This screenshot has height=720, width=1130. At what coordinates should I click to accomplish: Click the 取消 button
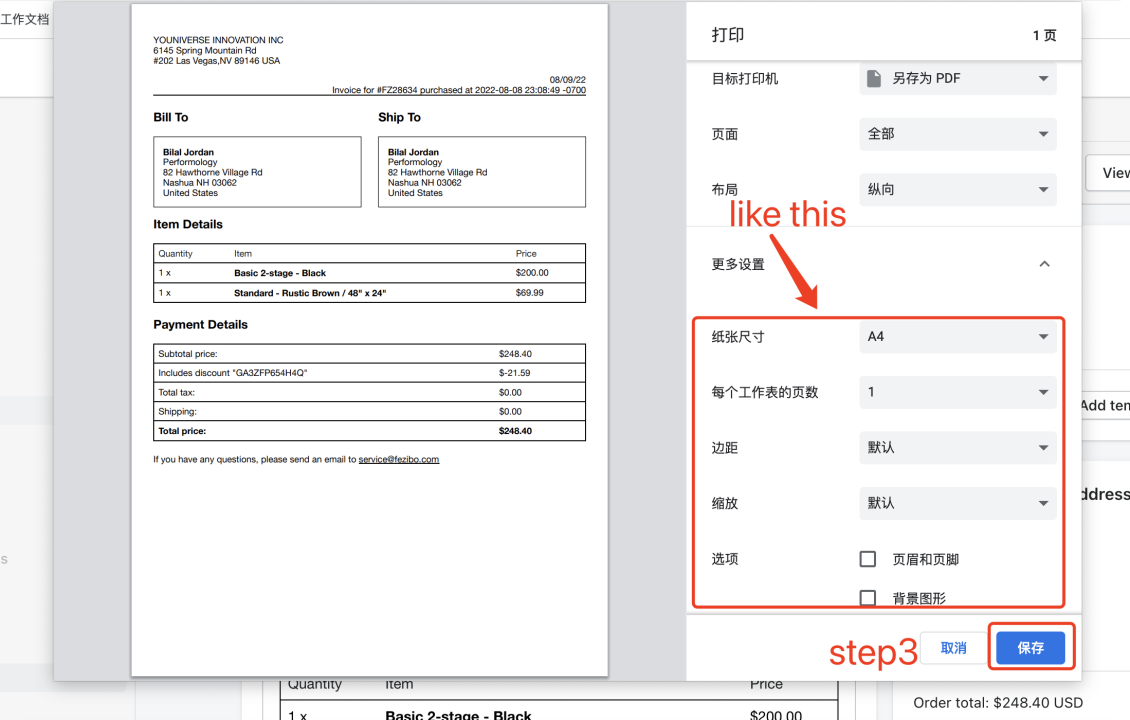tap(953, 648)
